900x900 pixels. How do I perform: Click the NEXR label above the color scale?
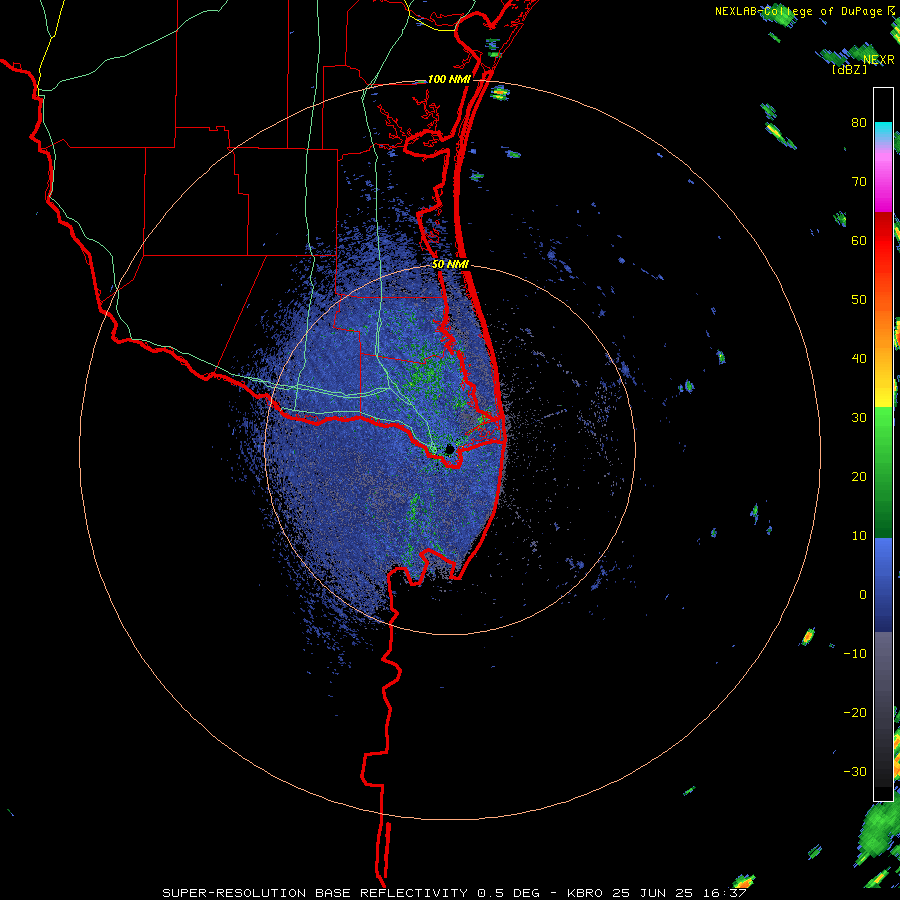[x=879, y=60]
